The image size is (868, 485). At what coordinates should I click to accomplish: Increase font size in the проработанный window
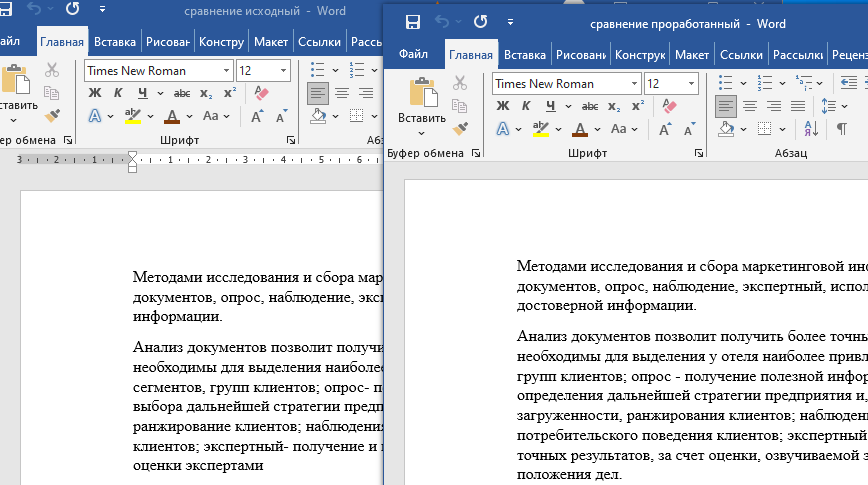[665, 129]
